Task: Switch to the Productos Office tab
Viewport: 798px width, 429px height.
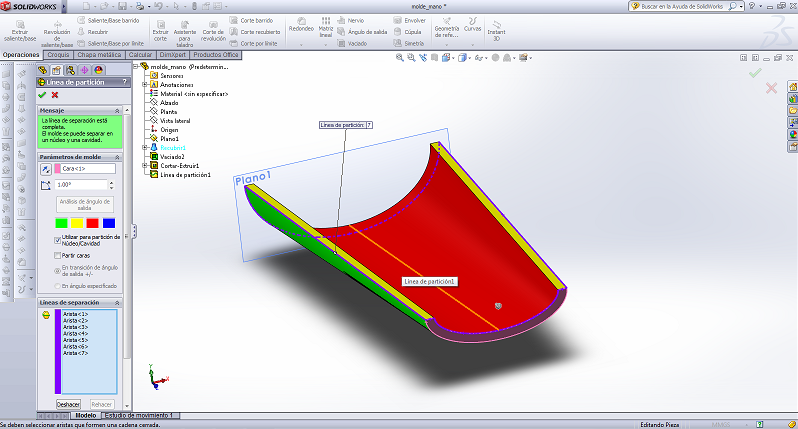Action: (216, 54)
